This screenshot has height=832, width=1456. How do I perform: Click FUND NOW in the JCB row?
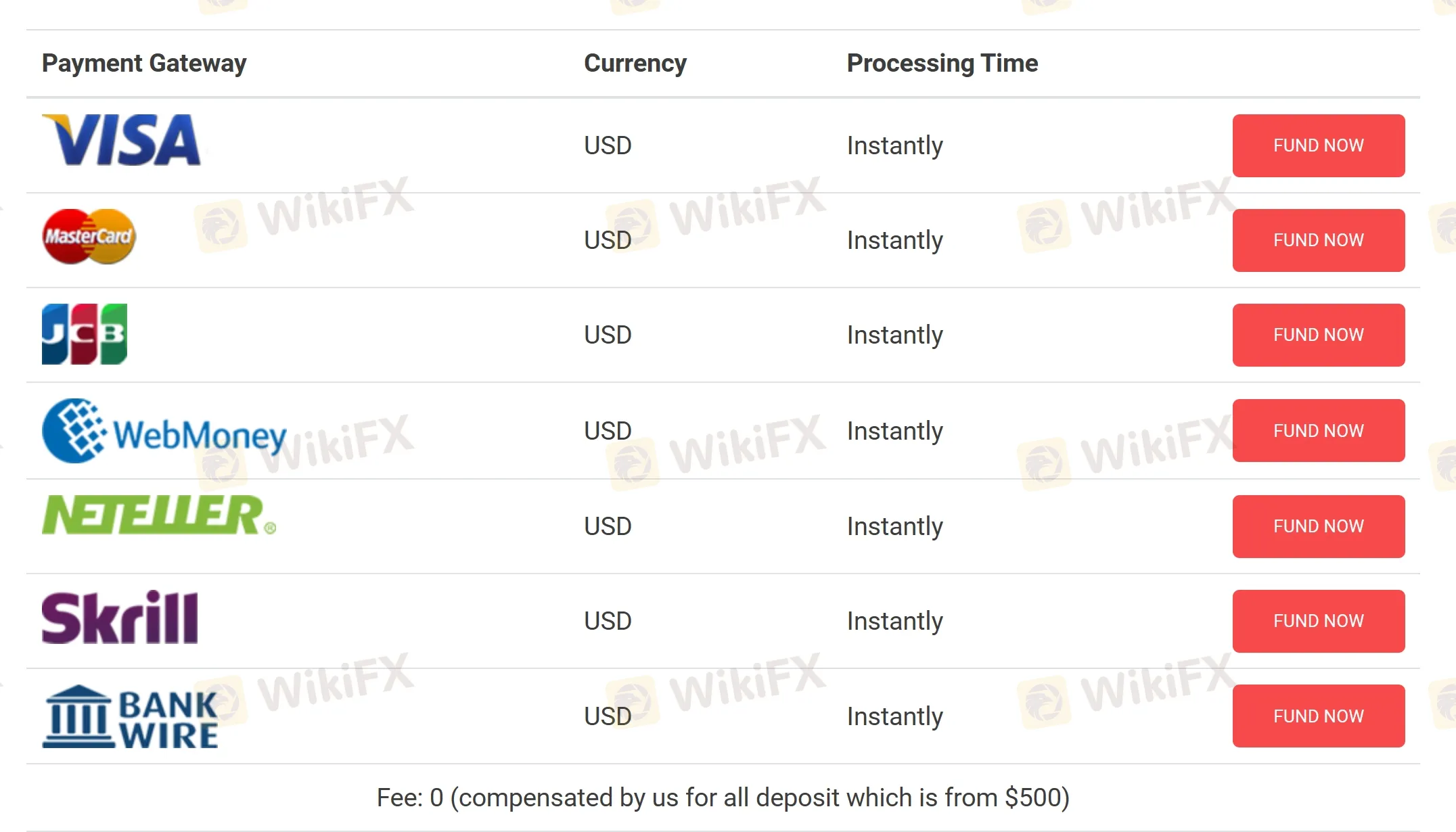click(1318, 334)
